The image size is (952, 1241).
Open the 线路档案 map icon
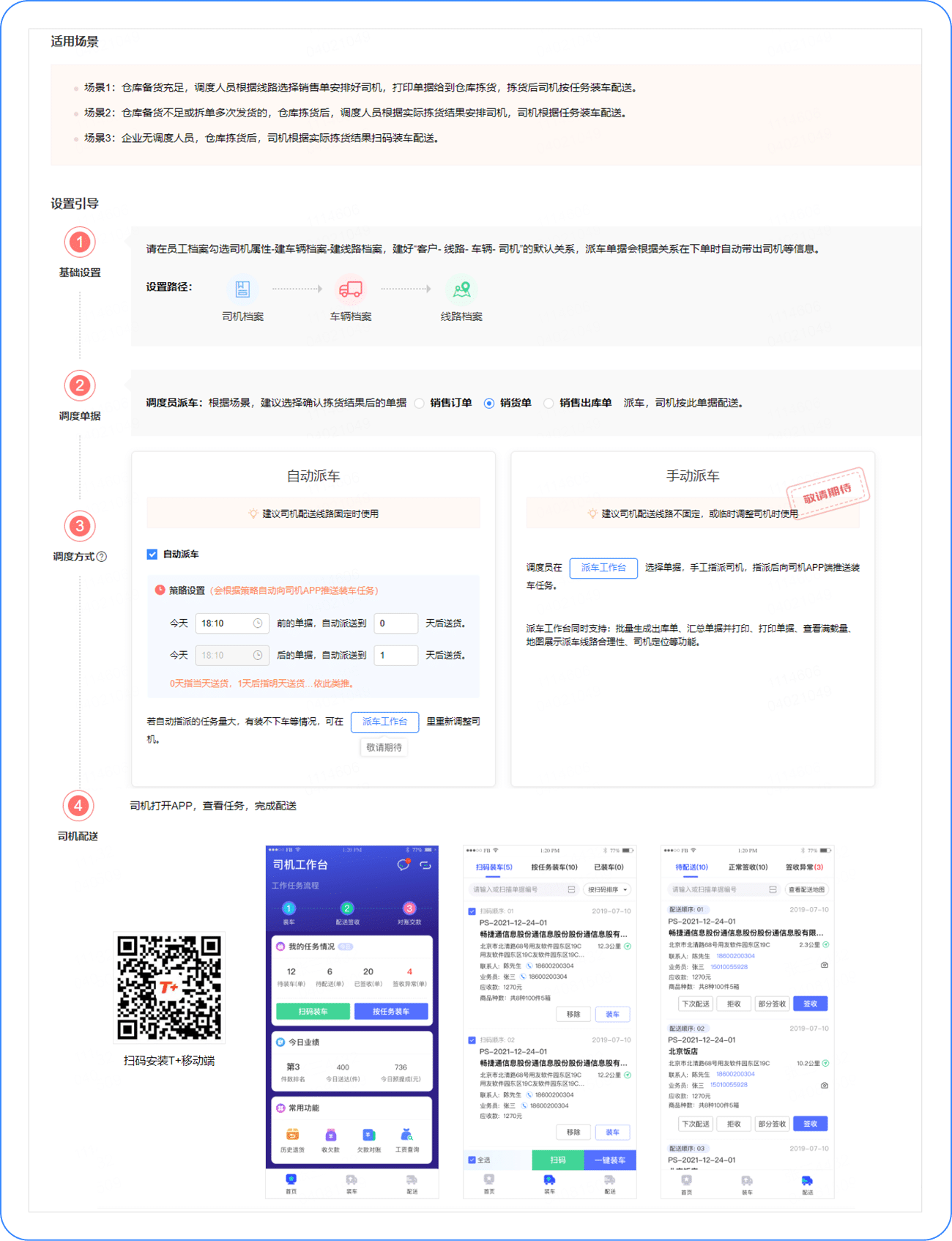point(461,289)
